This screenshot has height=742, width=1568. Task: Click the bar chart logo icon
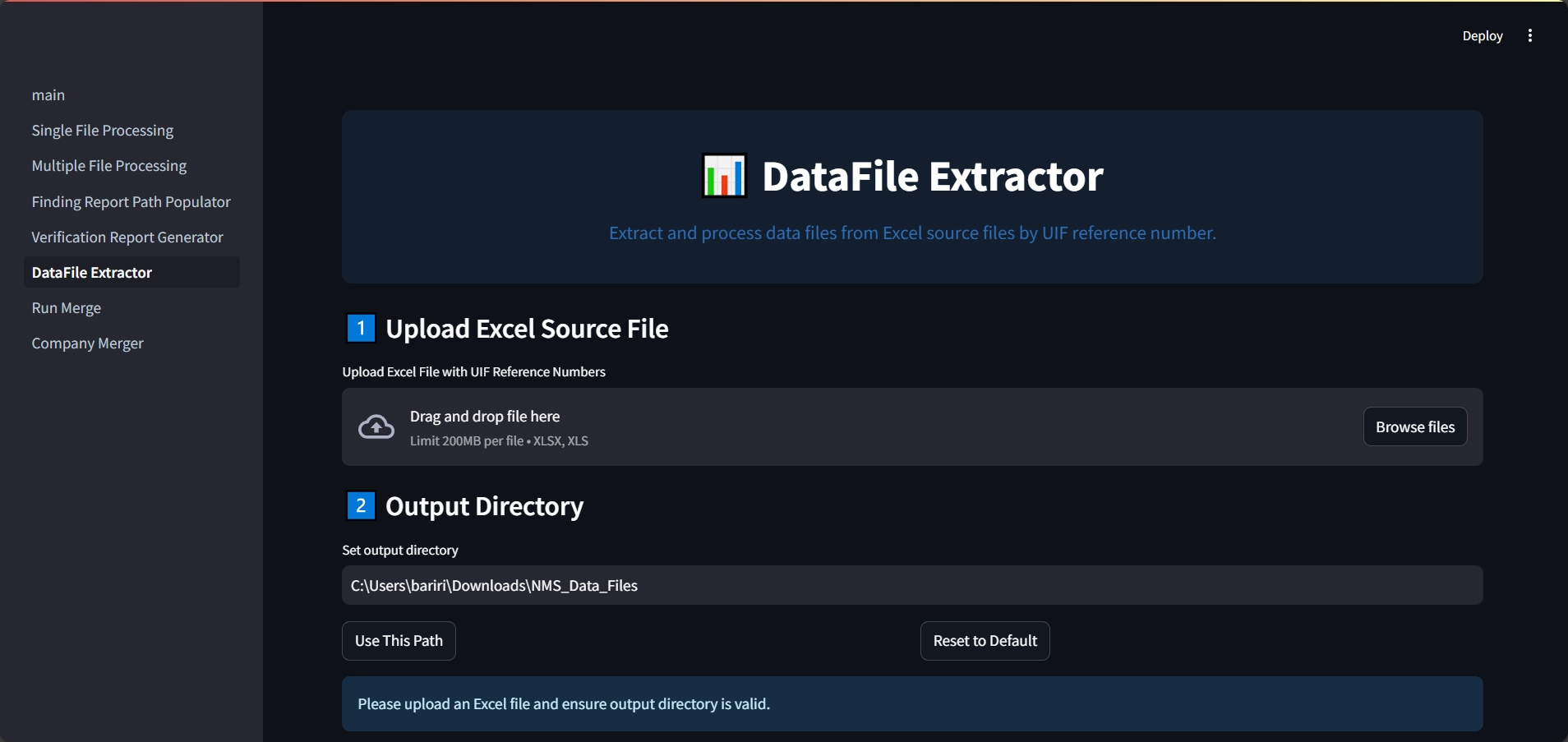click(724, 176)
